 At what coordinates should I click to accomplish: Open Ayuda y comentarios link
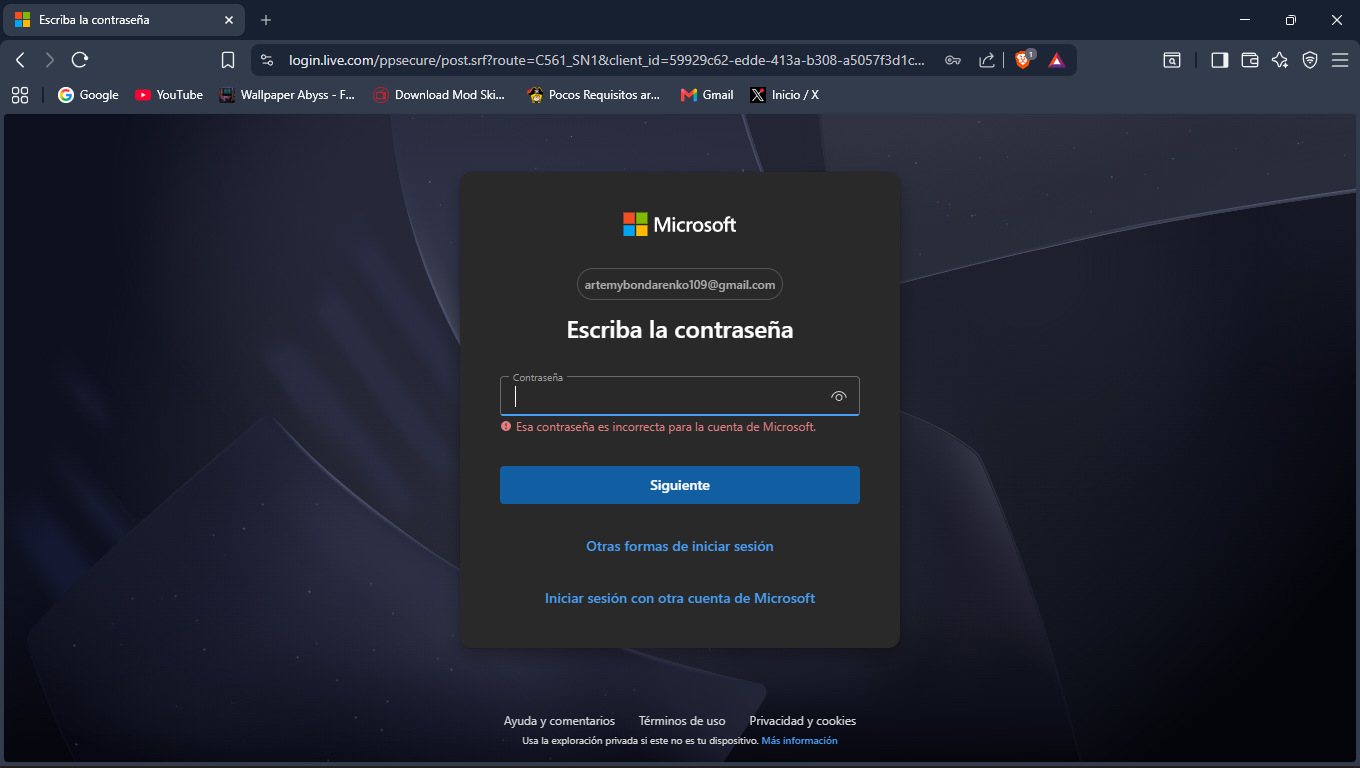click(x=559, y=721)
